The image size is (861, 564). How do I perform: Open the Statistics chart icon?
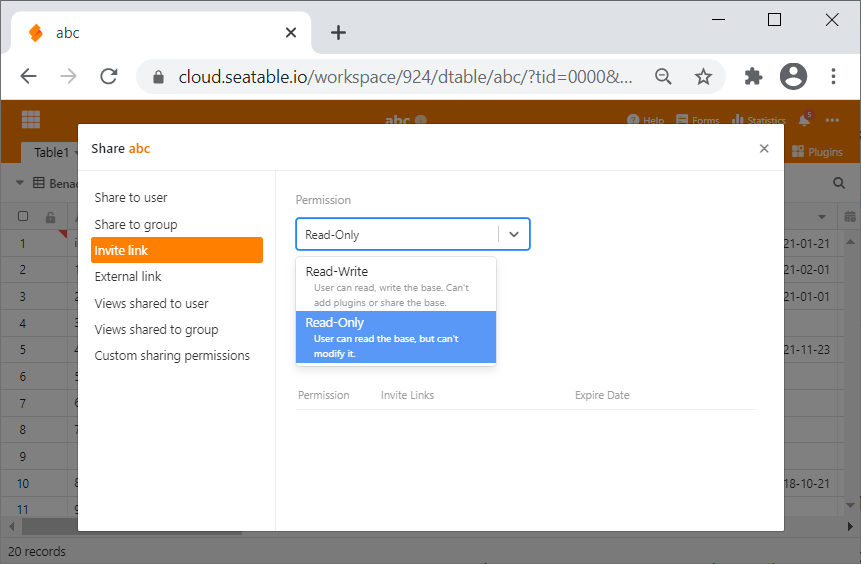tap(738, 120)
